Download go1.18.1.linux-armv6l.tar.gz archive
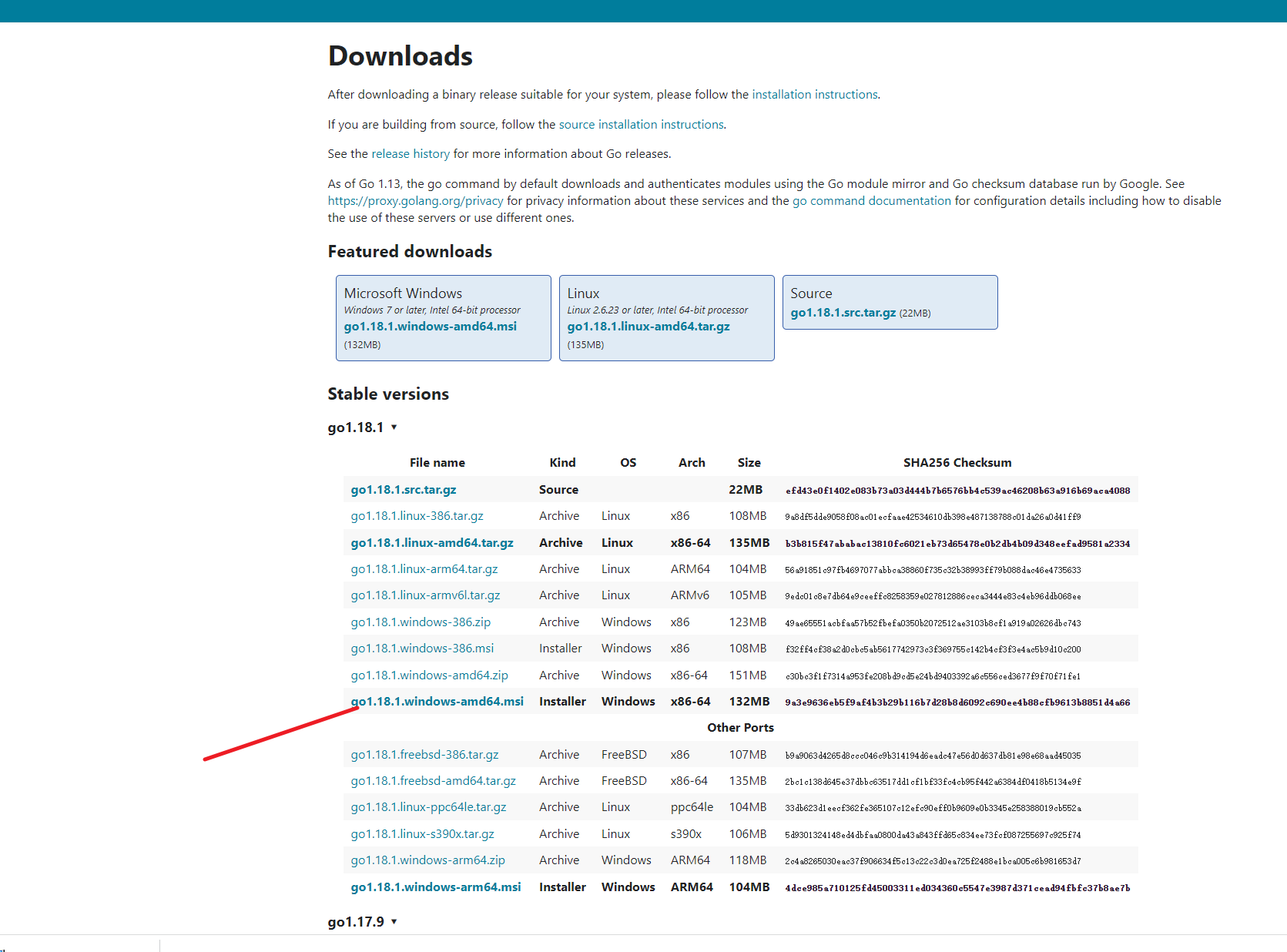Screen dimensions: 1287x952 (425, 595)
